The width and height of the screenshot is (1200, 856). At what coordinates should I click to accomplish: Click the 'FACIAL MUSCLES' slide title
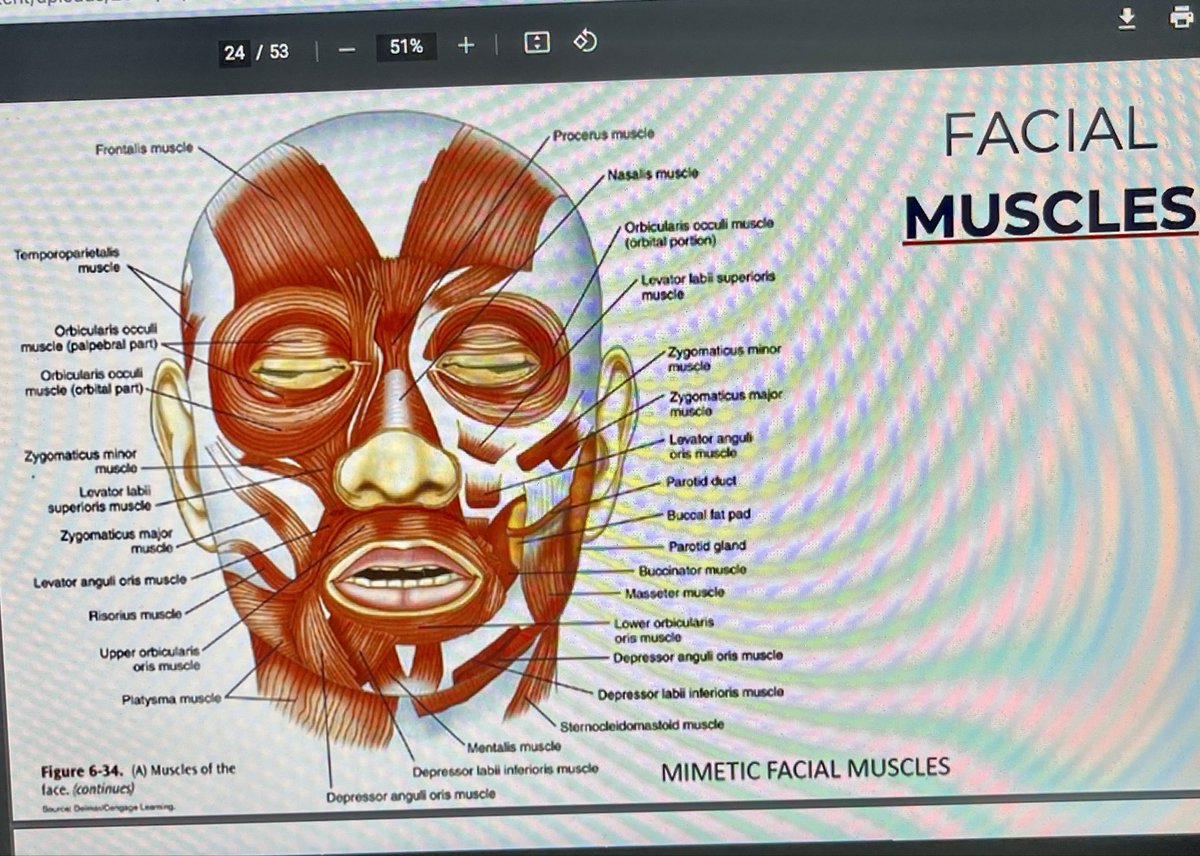click(x=1050, y=172)
